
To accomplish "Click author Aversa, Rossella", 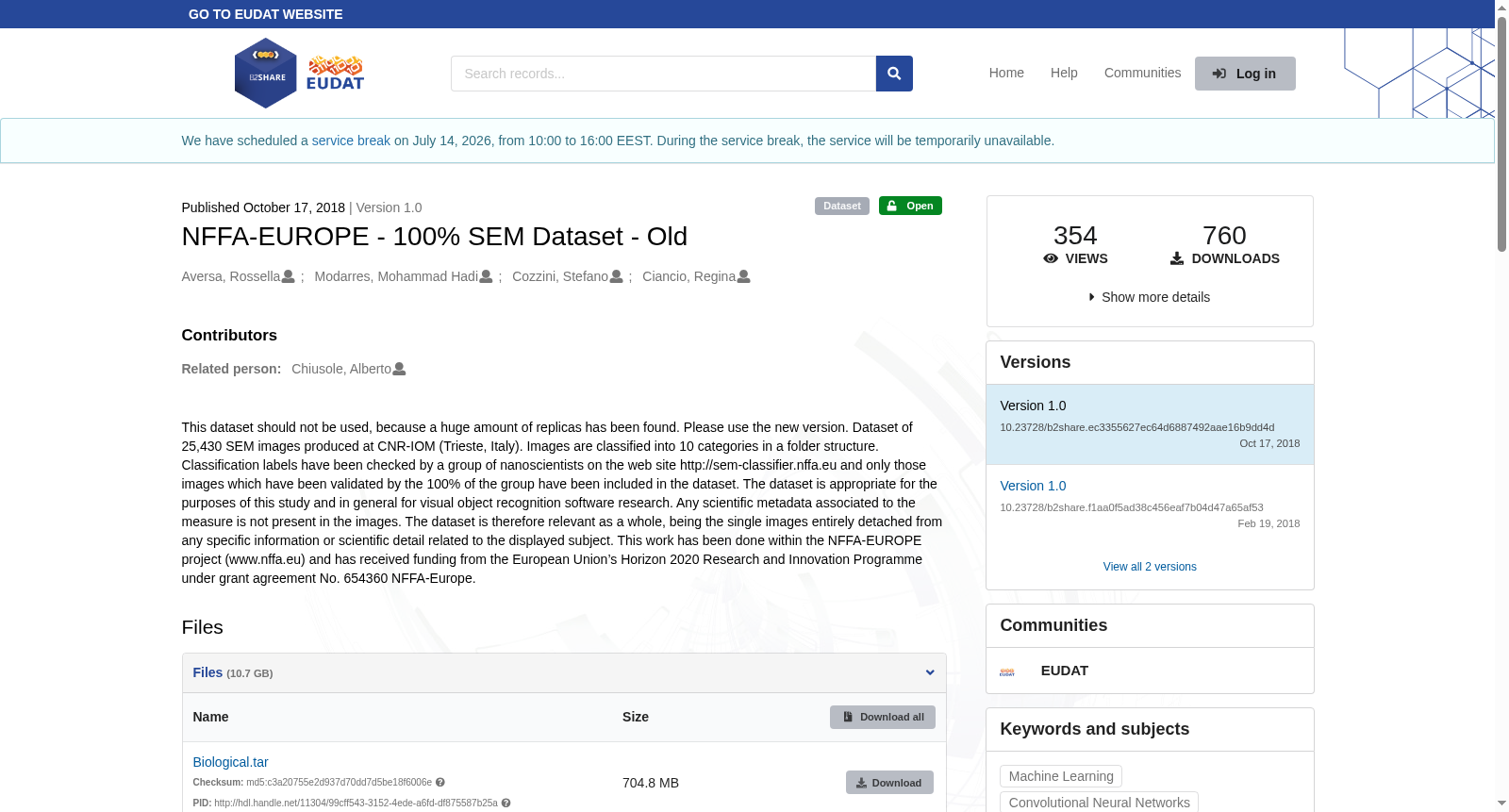I will tap(231, 276).
